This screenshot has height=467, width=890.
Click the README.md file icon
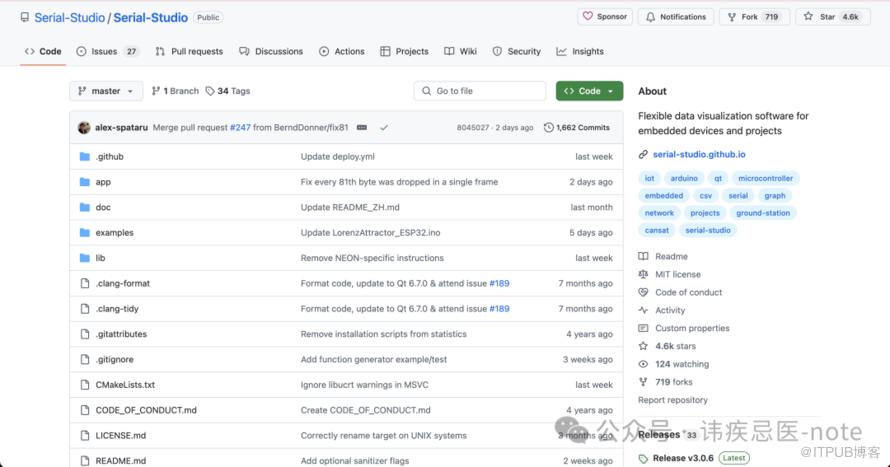(84, 461)
